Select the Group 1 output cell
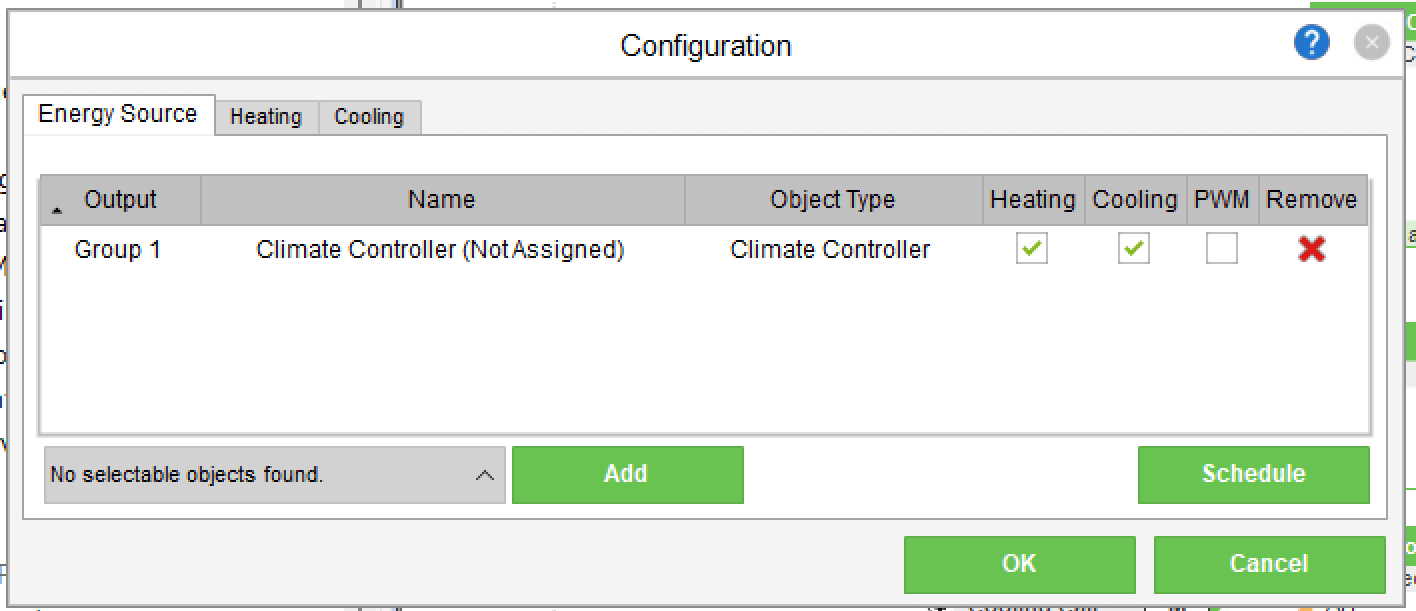This screenshot has width=1416, height=611. pyautogui.click(x=118, y=250)
